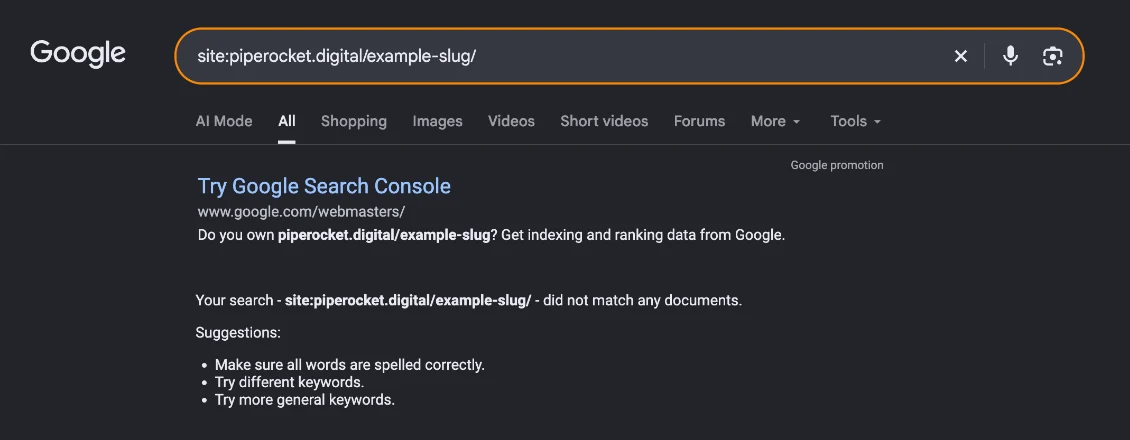The image size is (1130, 440).
Task: Switch to AI Mode tab
Action: pyautogui.click(x=224, y=121)
